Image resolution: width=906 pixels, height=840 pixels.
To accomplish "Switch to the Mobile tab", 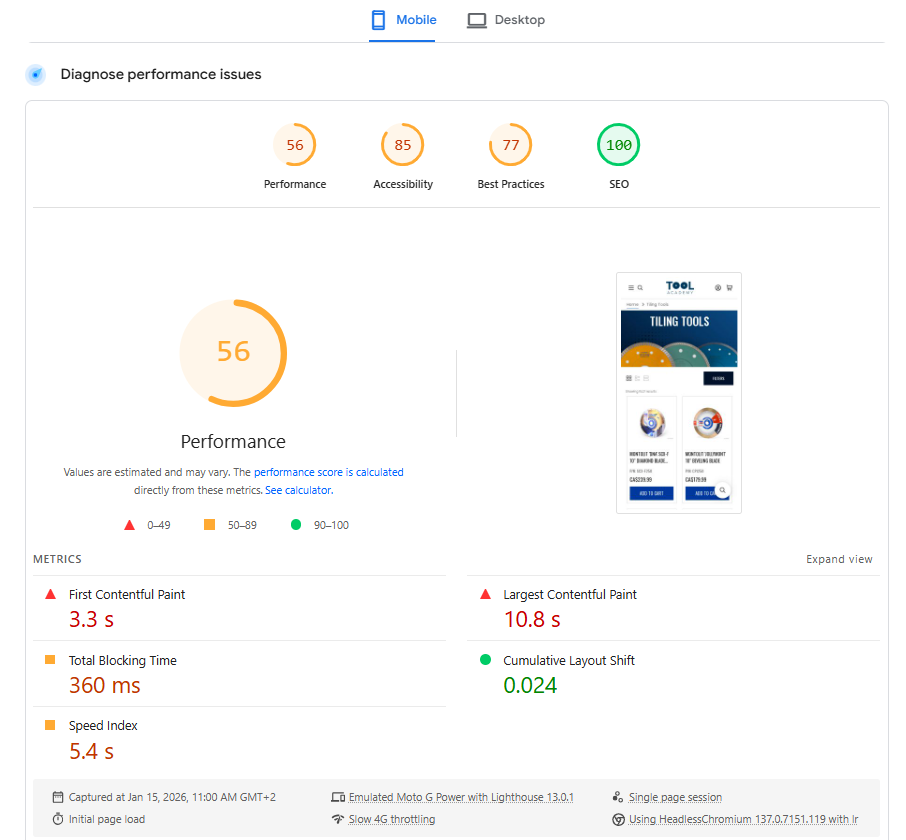I will pos(403,20).
